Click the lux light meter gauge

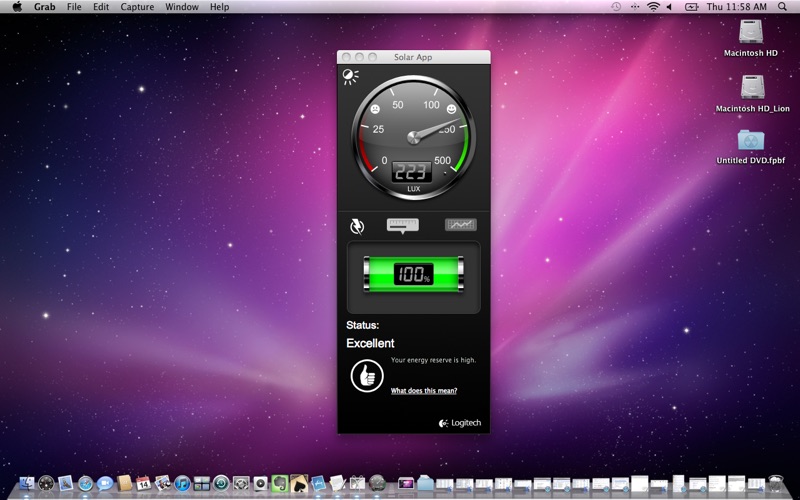(413, 135)
